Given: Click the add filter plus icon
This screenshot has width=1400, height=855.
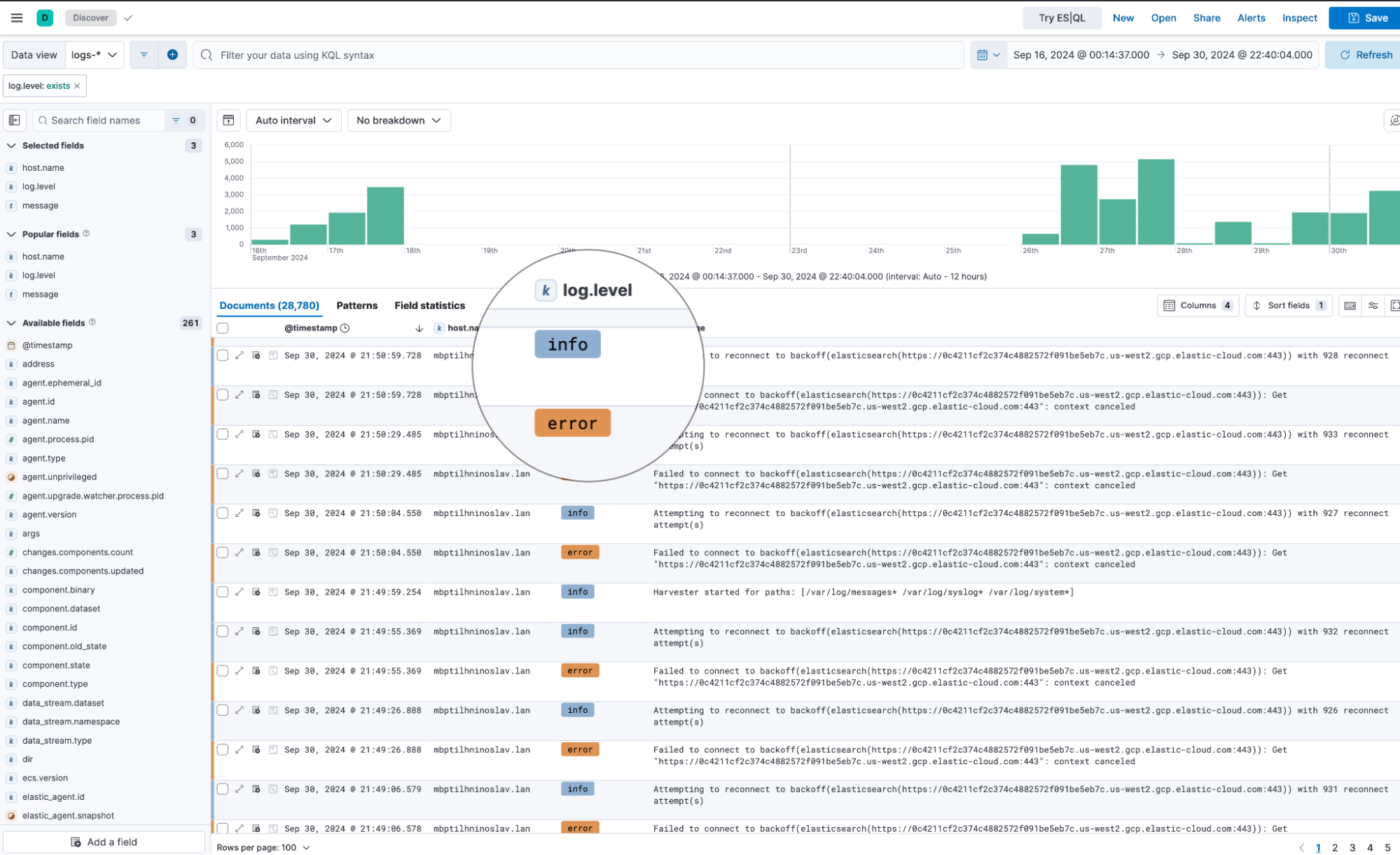Looking at the screenshot, I should (172, 55).
